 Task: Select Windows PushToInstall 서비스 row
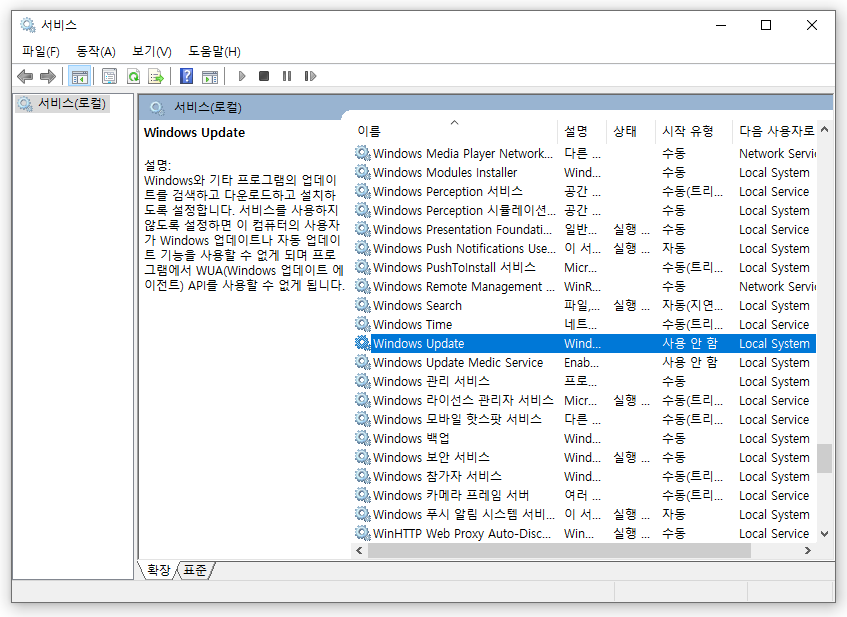584,267
